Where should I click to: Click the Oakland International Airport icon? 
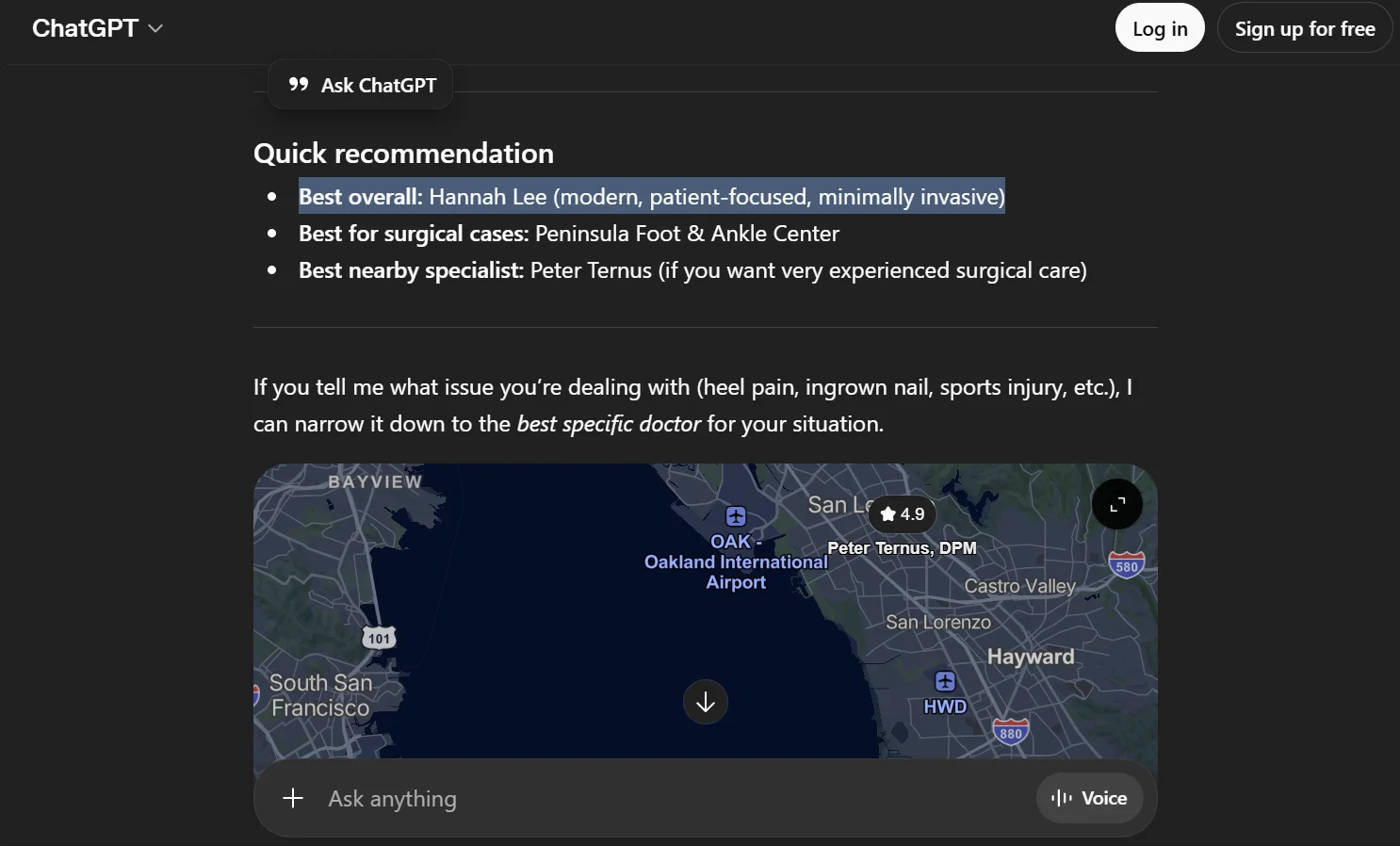(x=736, y=516)
